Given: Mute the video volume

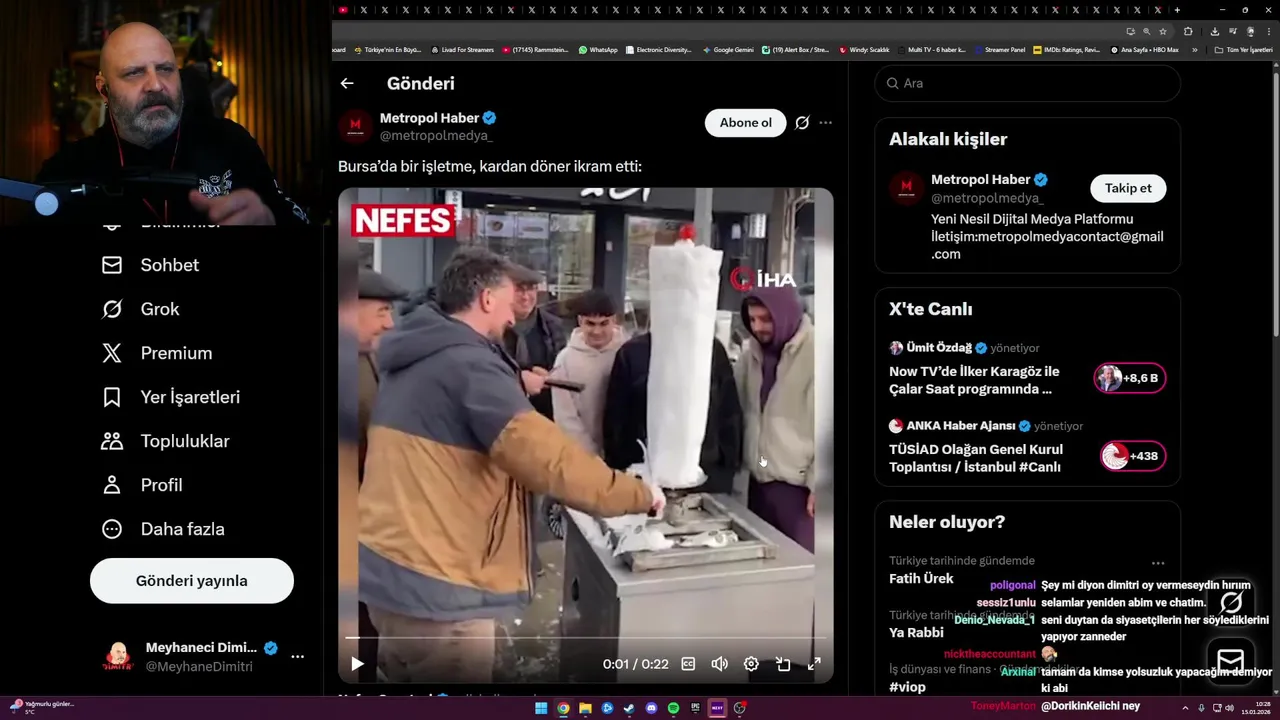Looking at the screenshot, I should click(719, 664).
